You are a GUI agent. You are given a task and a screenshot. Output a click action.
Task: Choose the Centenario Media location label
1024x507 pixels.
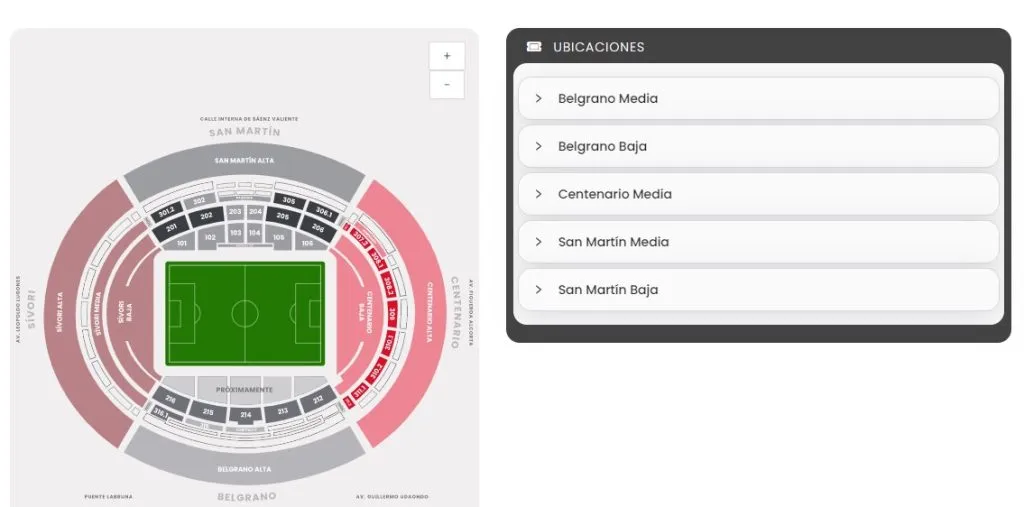tap(614, 194)
